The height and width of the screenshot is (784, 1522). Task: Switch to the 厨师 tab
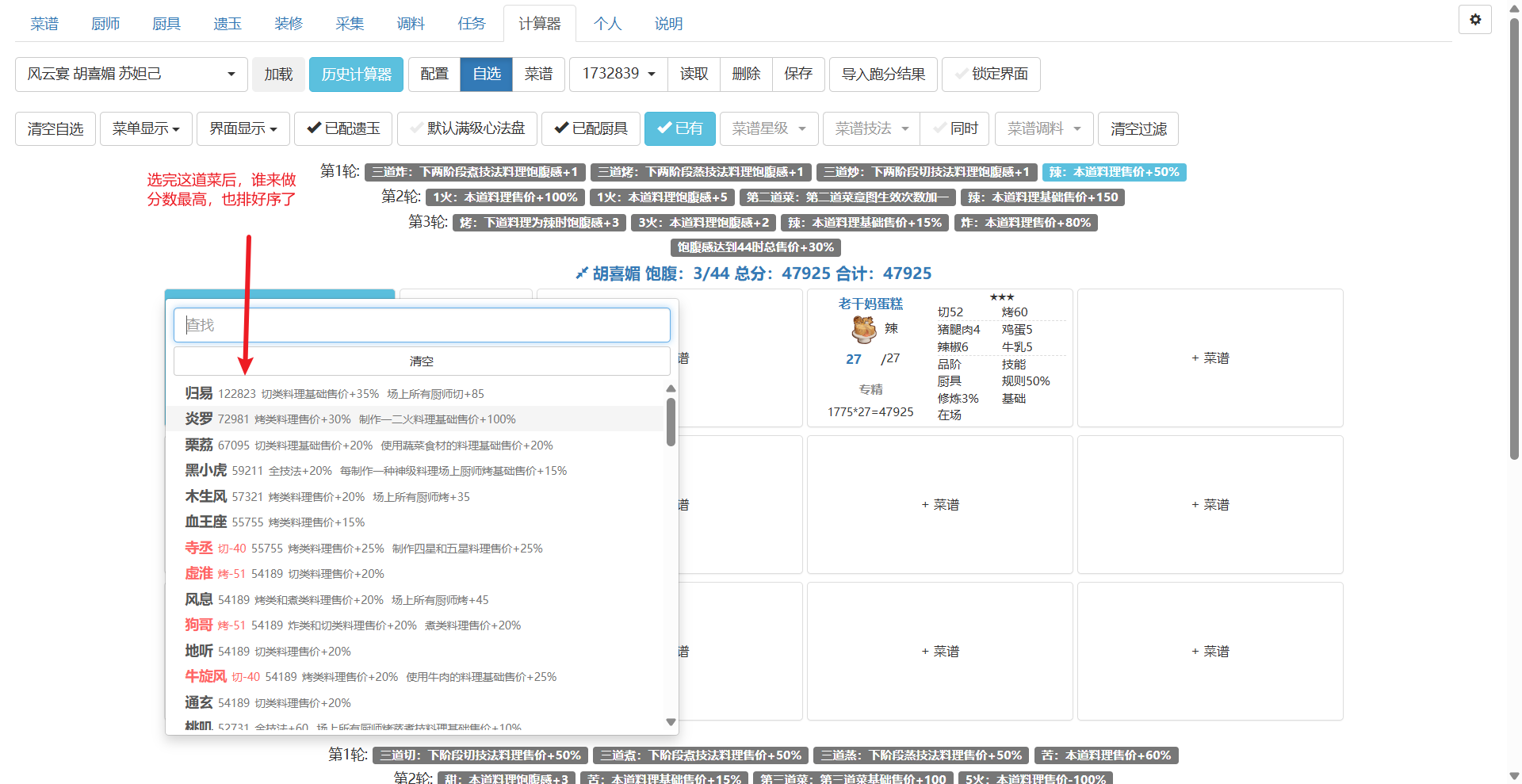click(x=105, y=24)
